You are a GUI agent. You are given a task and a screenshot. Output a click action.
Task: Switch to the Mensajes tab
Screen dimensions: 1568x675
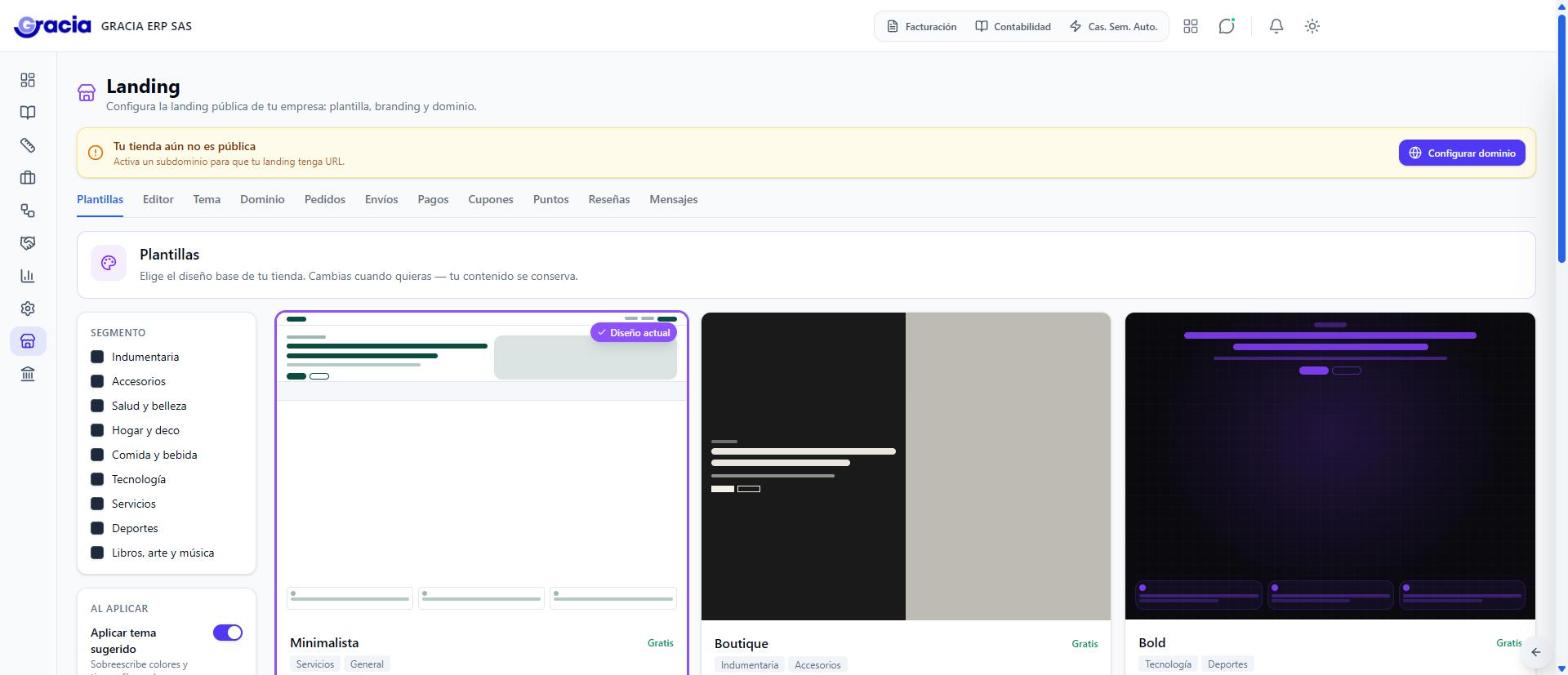673,199
